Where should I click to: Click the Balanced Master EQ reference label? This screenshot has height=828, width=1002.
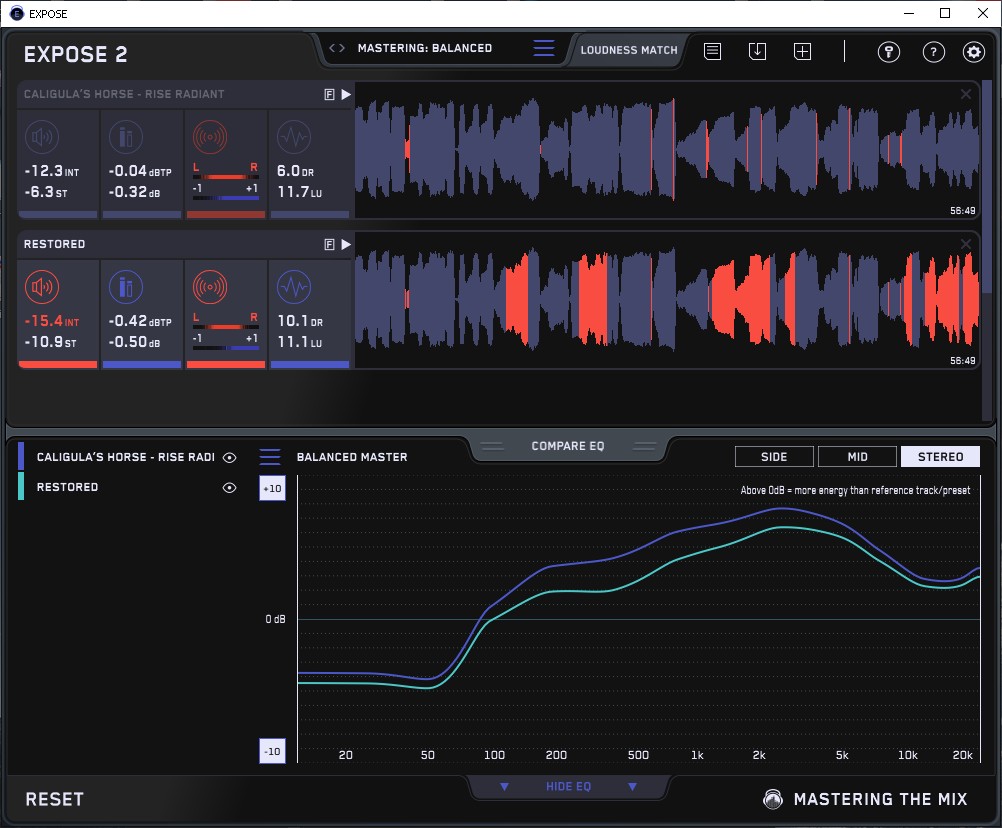[352, 457]
